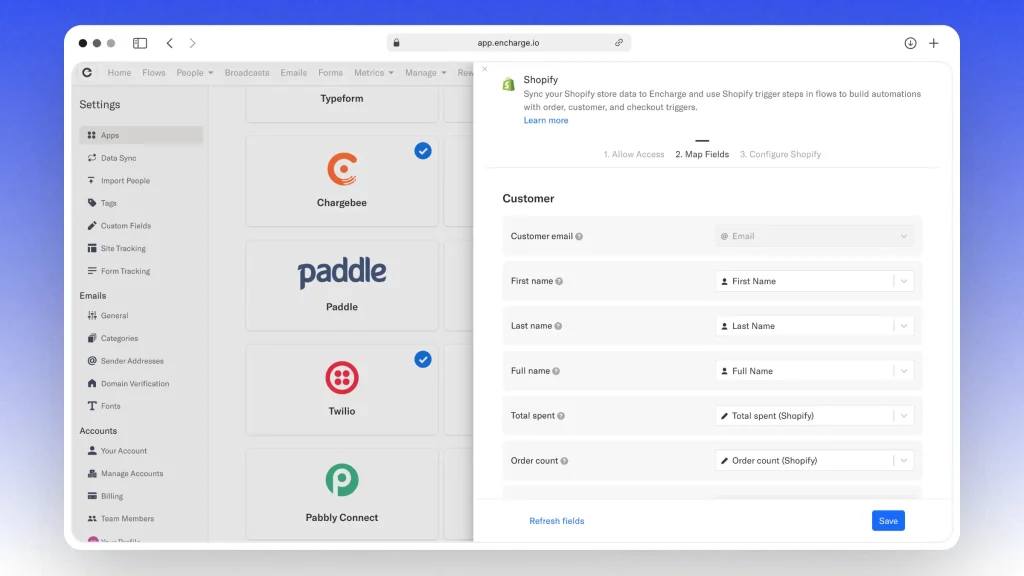The height and width of the screenshot is (576, 1024).
Task: Click the Save button
Action: click(x=888, y=520)
